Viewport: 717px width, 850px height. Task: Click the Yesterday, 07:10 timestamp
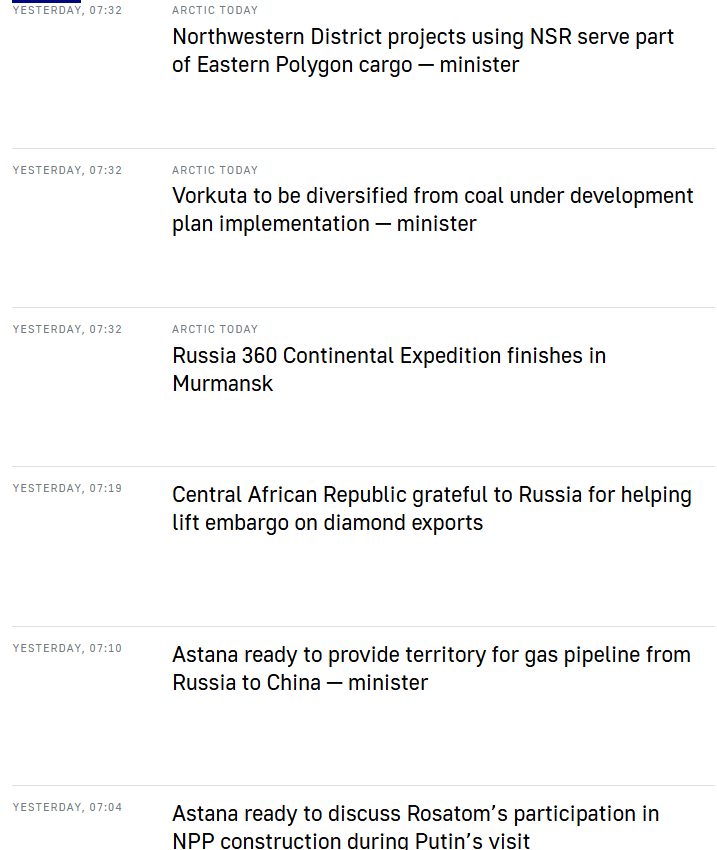pos(67,648)
